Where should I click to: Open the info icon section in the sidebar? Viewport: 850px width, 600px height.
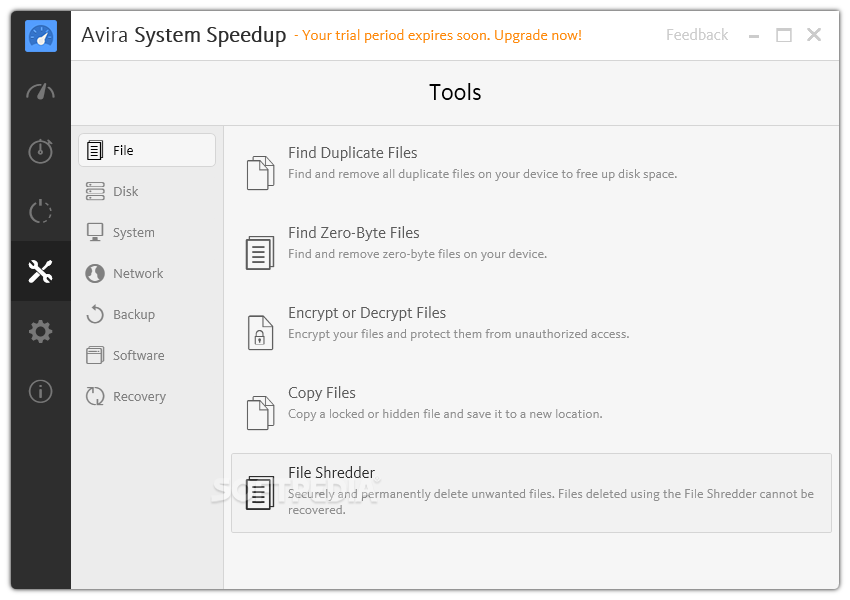(x=41, y=391)
